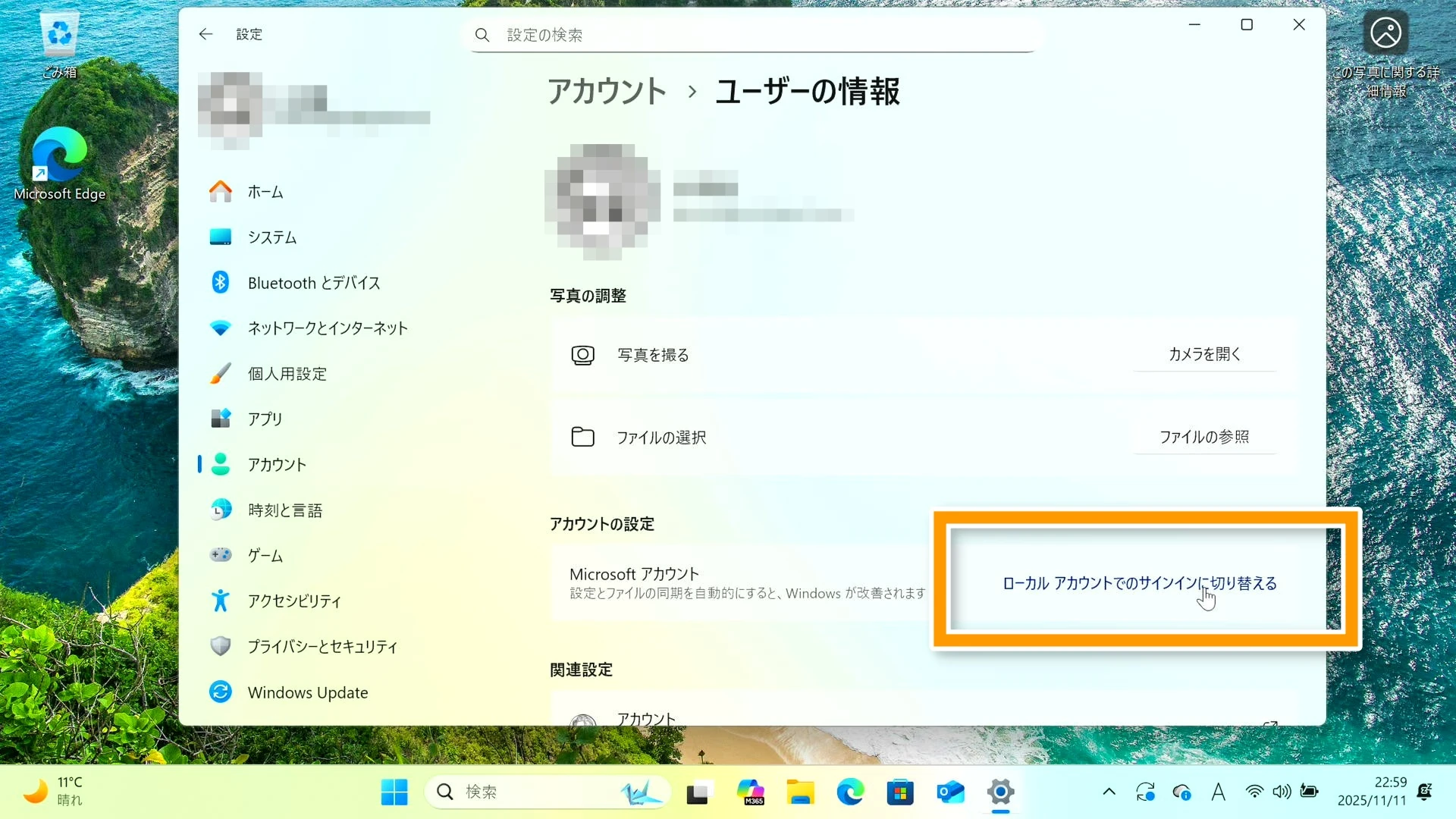Click the 設定の検索 search field
Viewport: 1456px width, 819px height.
(755, 35)
